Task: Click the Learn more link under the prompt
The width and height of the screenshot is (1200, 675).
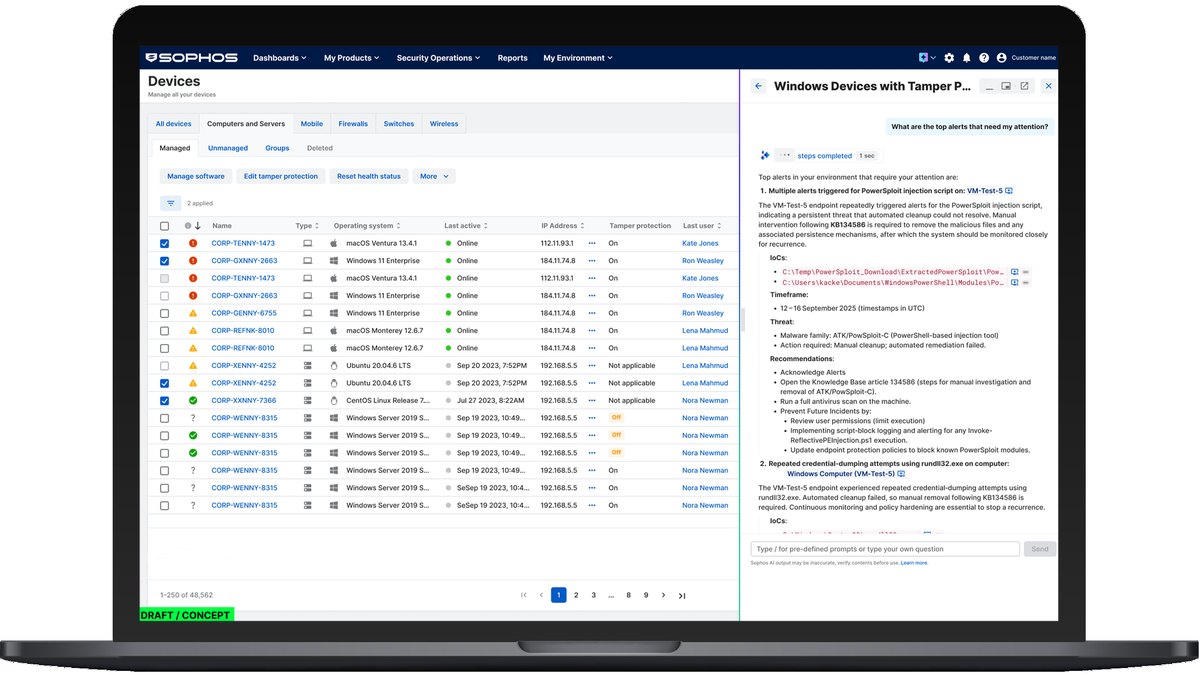Action: 914,563
